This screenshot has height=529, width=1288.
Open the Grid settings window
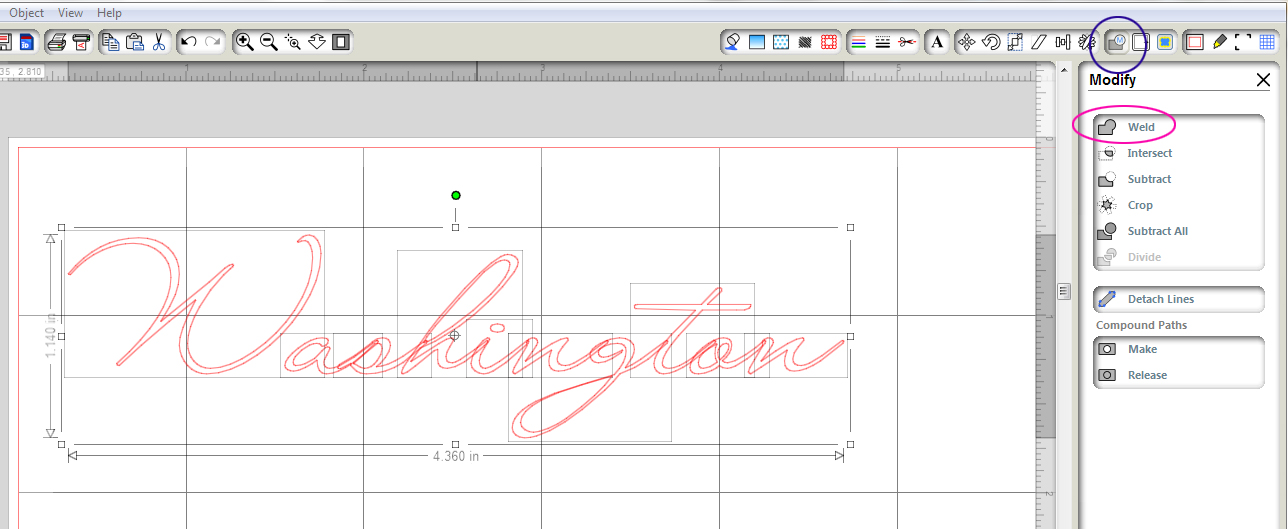1267,42
